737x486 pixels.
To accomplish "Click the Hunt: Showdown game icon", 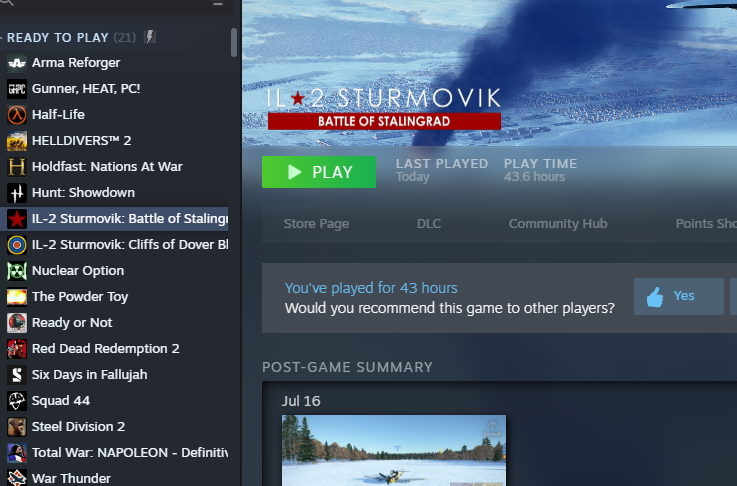I will 17,193.
